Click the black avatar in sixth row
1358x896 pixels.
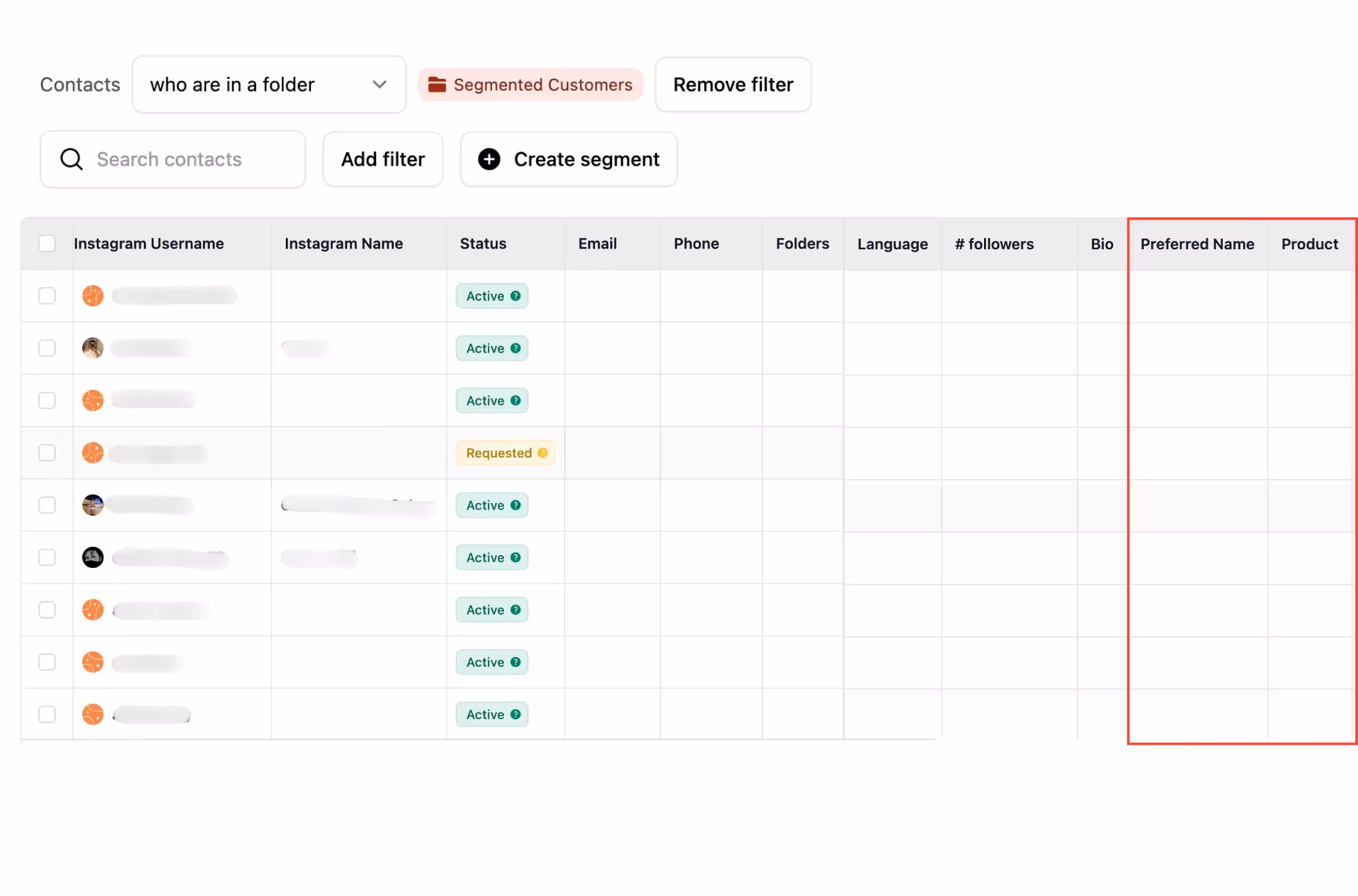click(93, 557)
